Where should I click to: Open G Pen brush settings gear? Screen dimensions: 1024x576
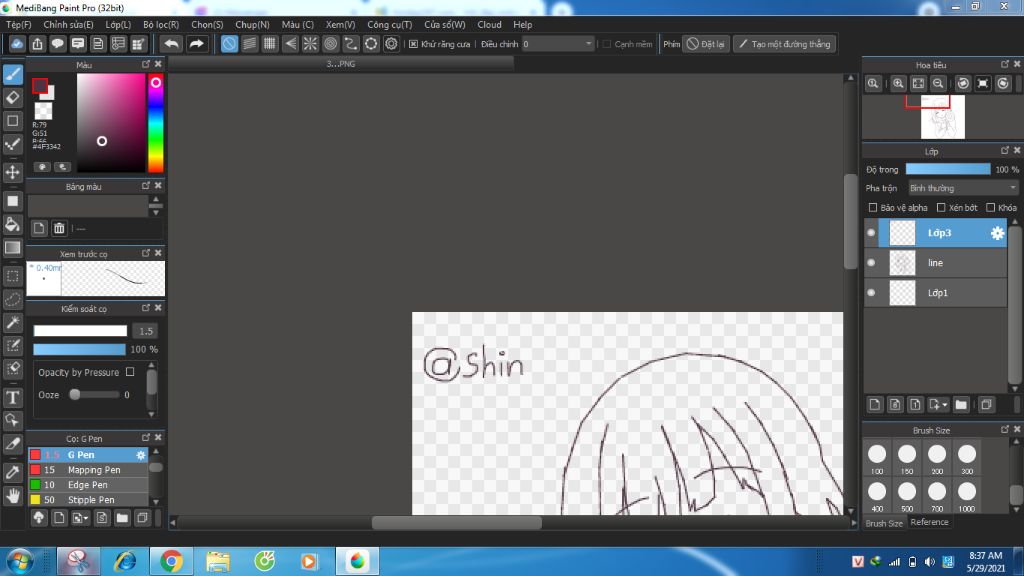click(140, 455)
